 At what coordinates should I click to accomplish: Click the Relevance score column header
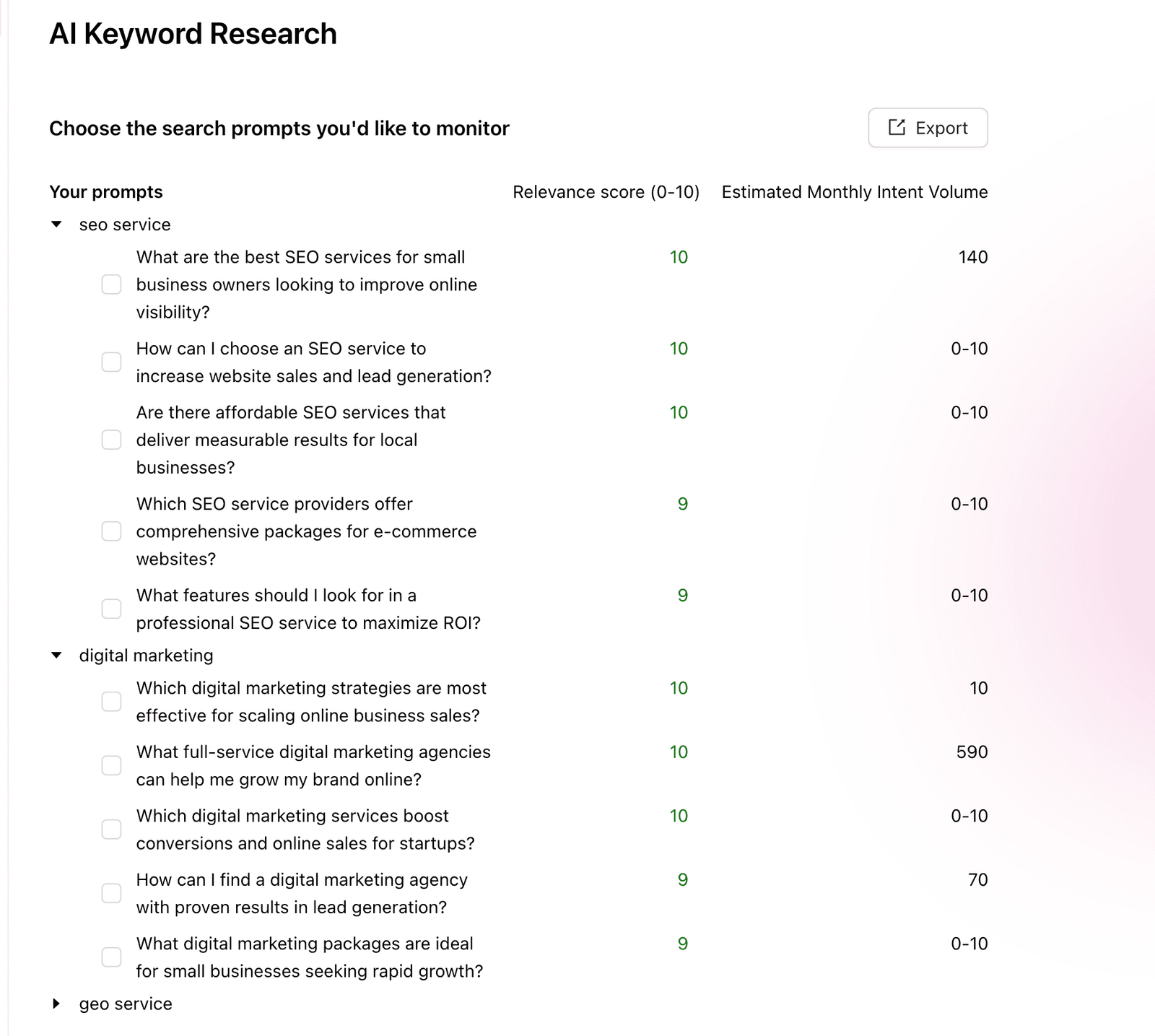(x=606, y=192)
